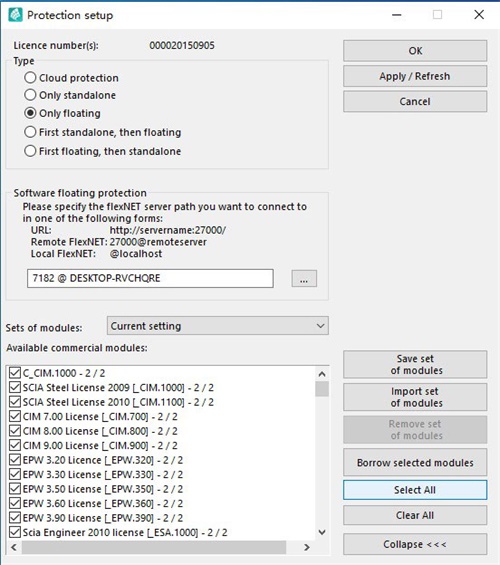Screen dimensions: 500x565
Task: Click the Clear All button
Action: [415, 515]
